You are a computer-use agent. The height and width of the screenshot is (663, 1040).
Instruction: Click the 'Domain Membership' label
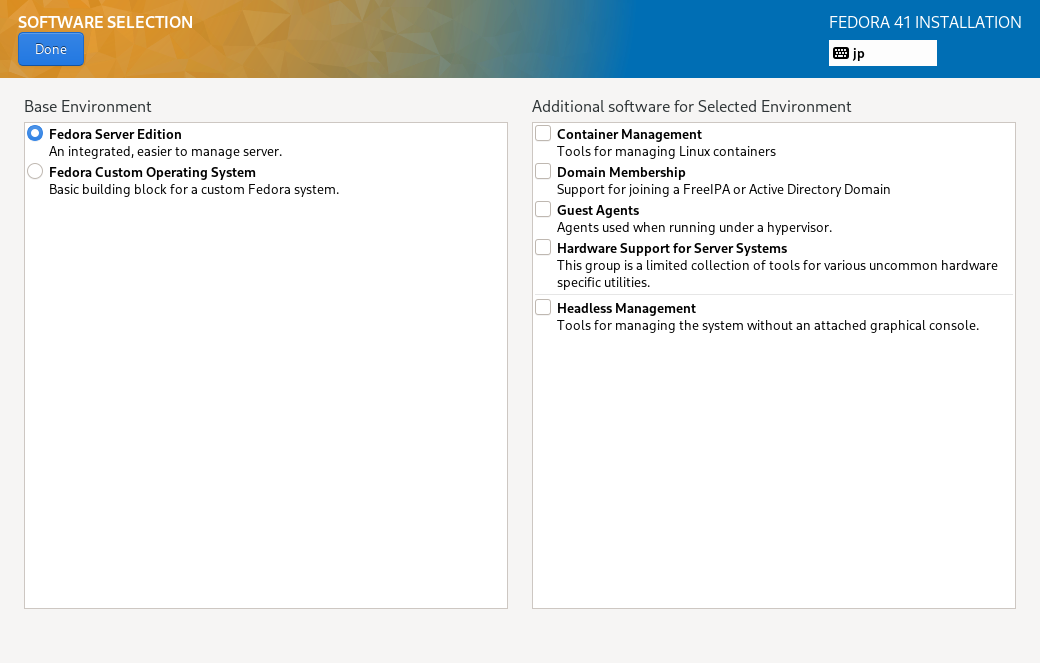click(621, 172)
